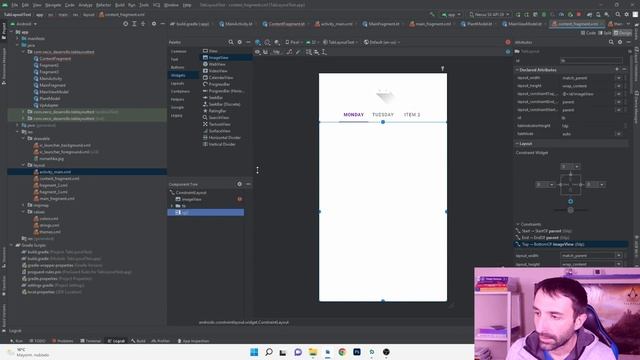Open Default (en-us) locale dropdown
The height and width of the screenshot is (360, 640).
[382, 42]
